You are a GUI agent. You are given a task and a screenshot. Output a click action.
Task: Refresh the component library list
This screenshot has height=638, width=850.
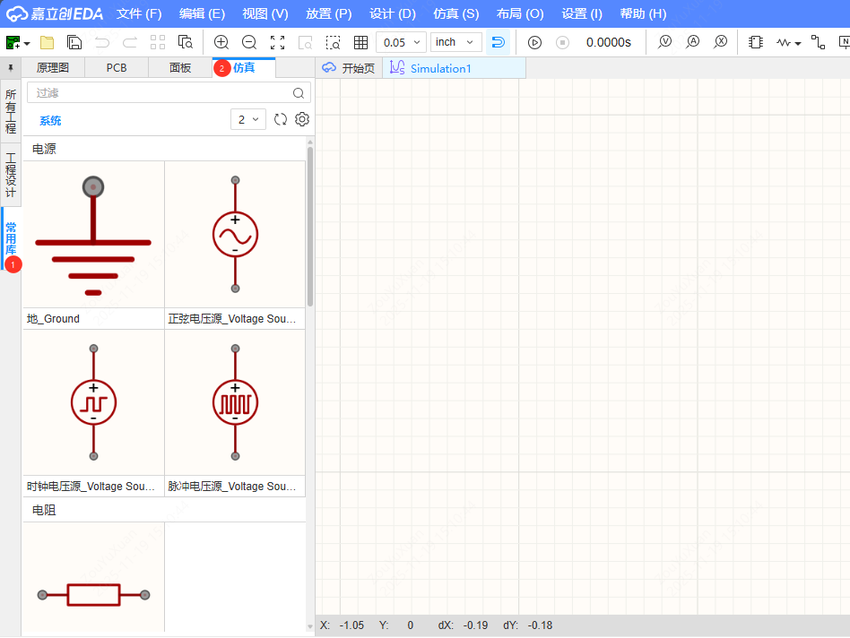click(280, 119)
